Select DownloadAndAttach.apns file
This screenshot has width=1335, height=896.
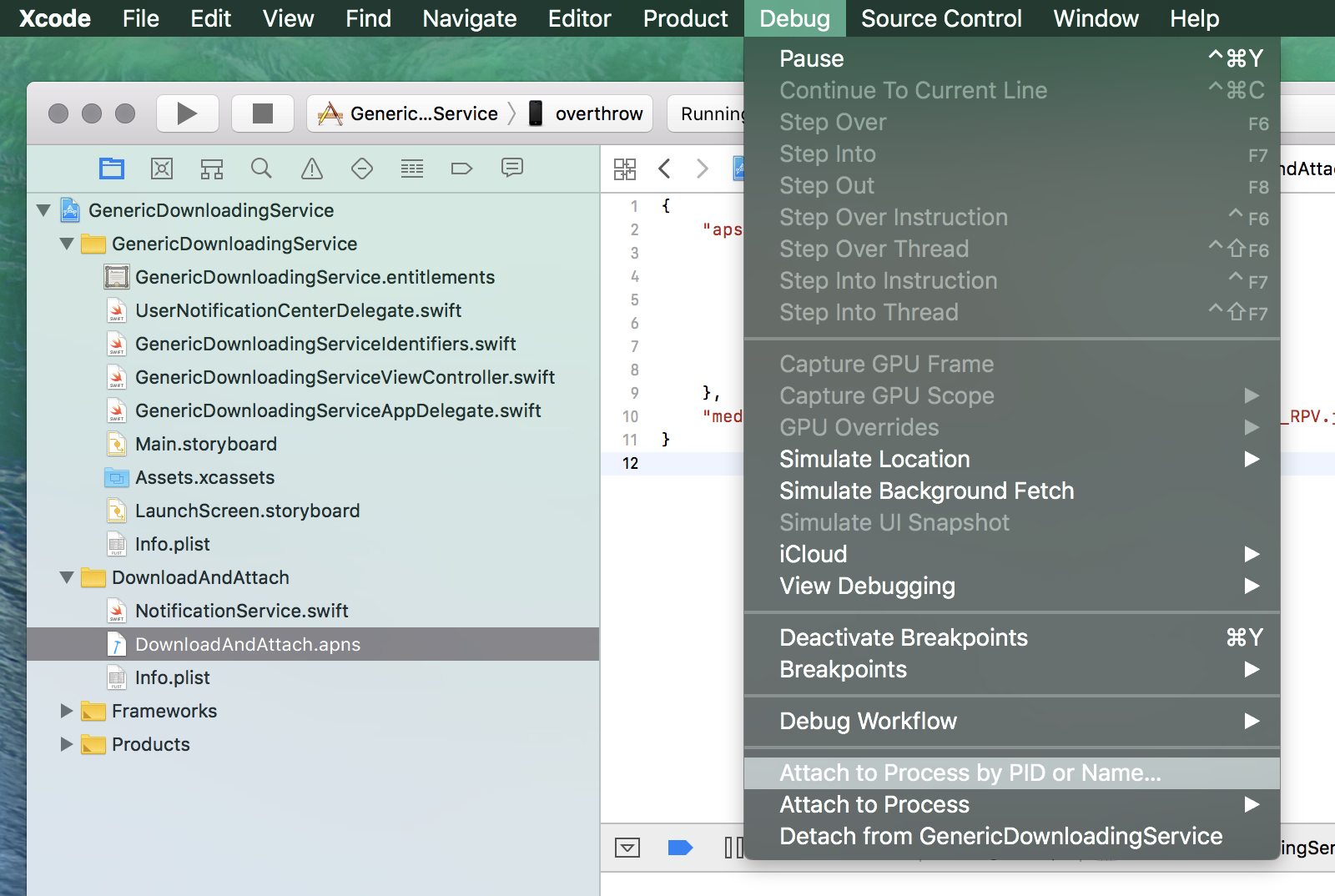click(x=313, y=644)
